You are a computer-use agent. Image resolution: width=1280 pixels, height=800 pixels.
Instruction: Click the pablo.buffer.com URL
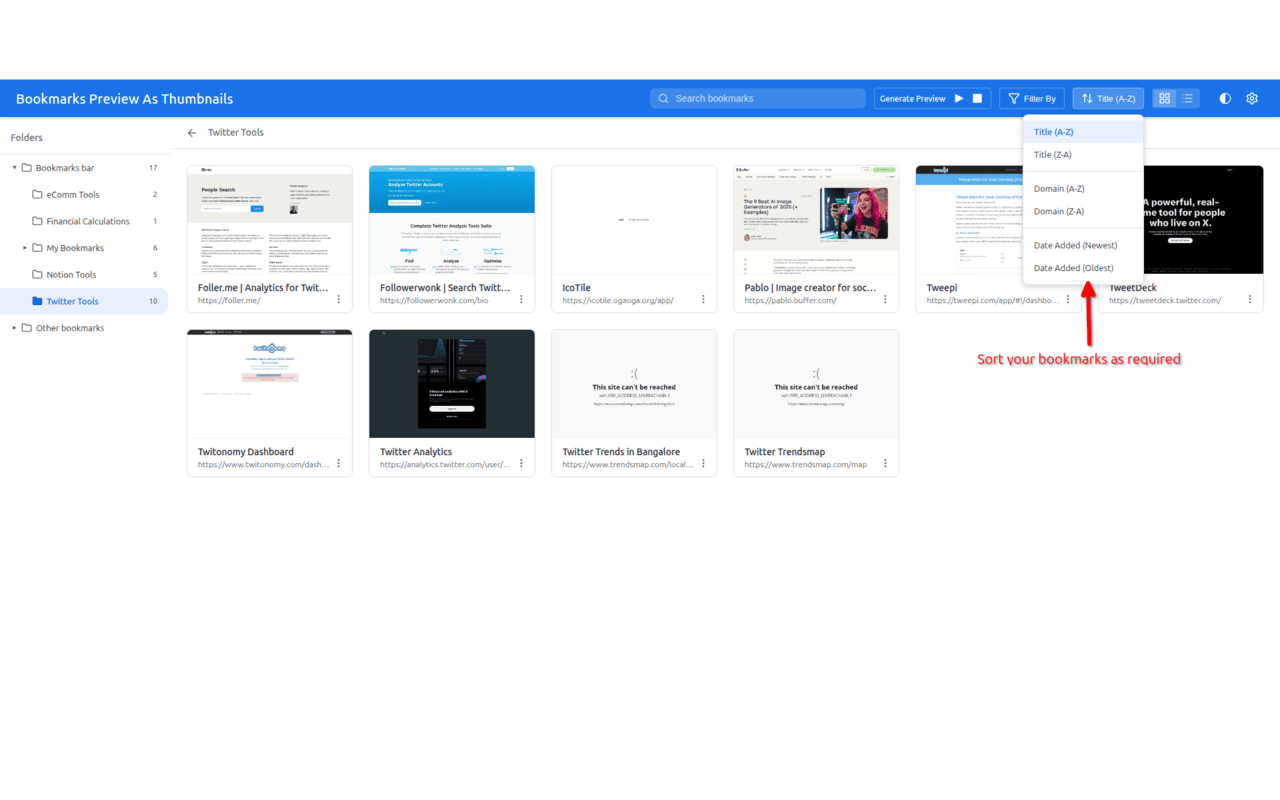tap(790, 300)
